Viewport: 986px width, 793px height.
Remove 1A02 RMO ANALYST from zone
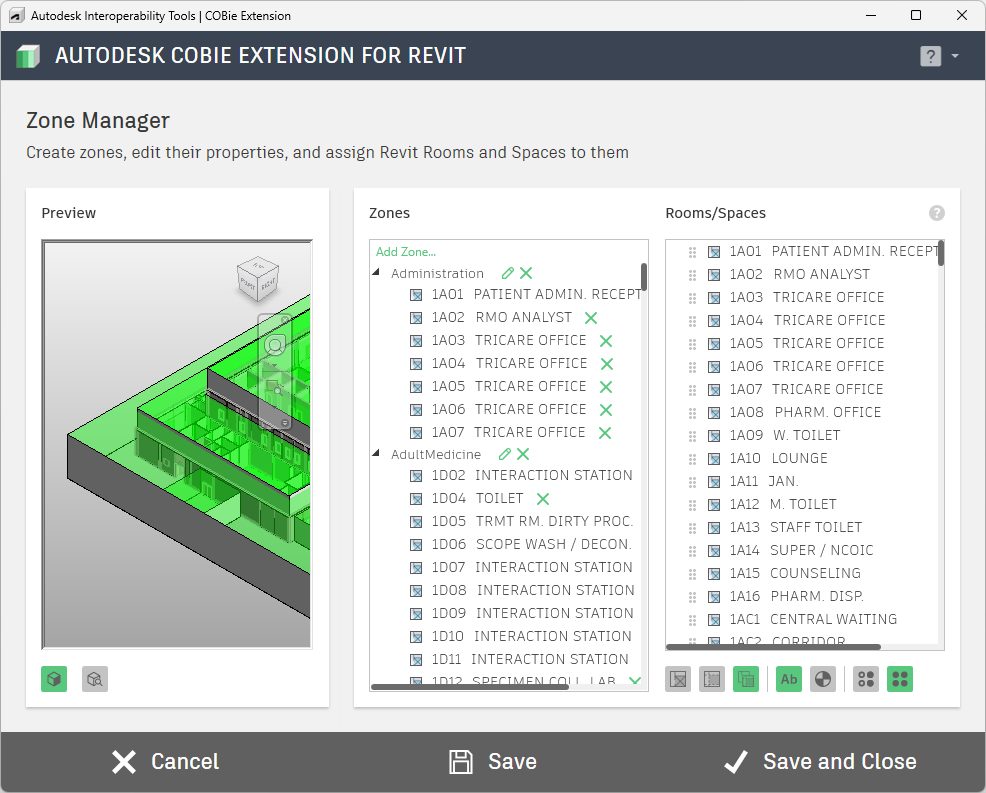pos(590,318)
